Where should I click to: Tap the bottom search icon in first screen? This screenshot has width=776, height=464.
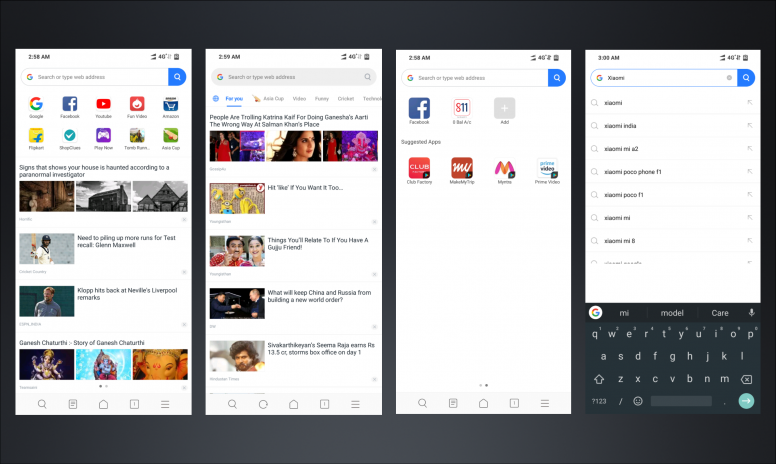click(x=42, y=404)
